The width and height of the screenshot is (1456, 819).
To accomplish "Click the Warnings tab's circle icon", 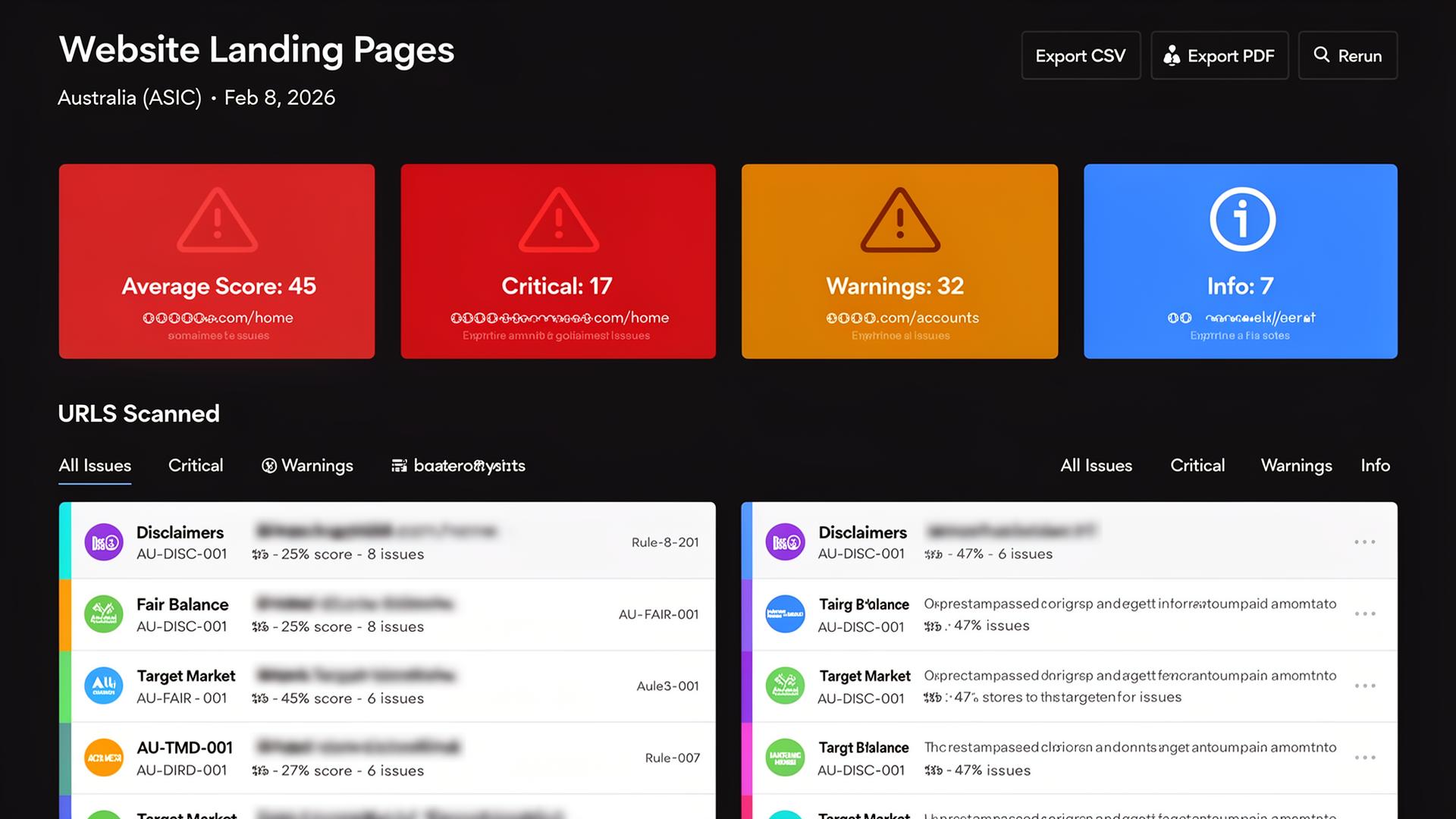I will (268, 466).
